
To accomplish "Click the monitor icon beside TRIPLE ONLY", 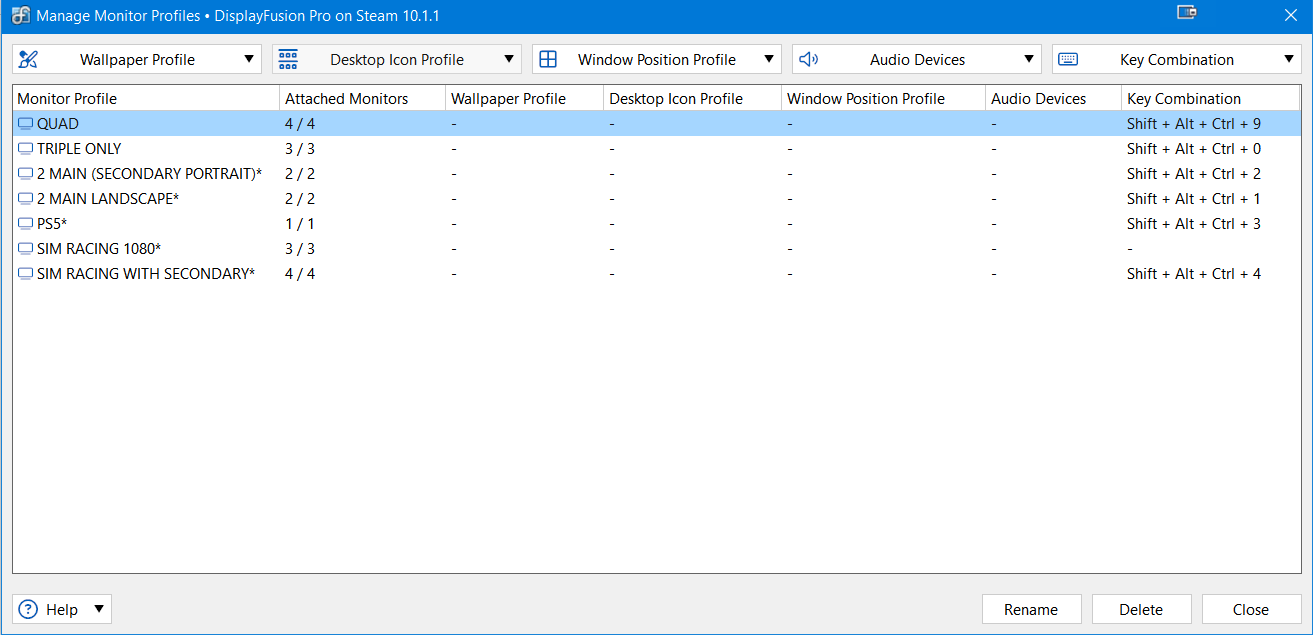I will [x=25, y=149].
